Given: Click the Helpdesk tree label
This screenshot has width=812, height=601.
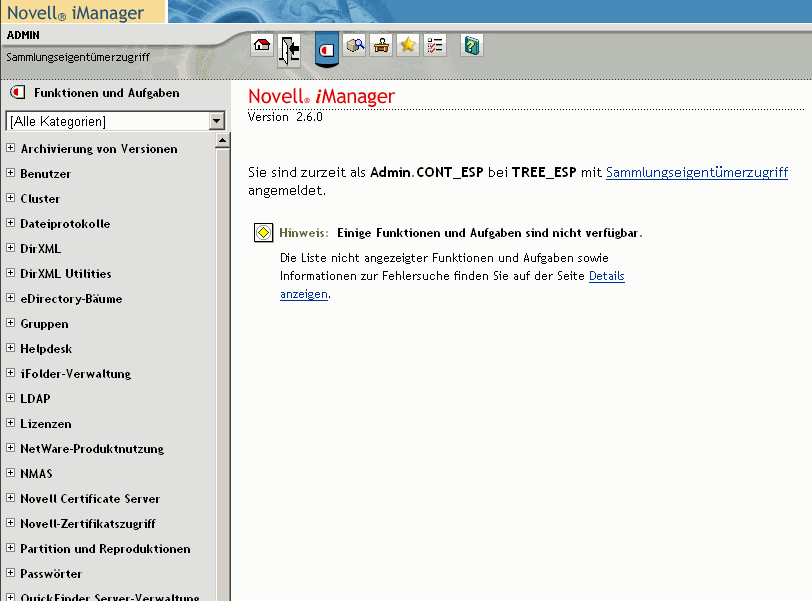Looking at the screenshot, I should pos(46,349).
